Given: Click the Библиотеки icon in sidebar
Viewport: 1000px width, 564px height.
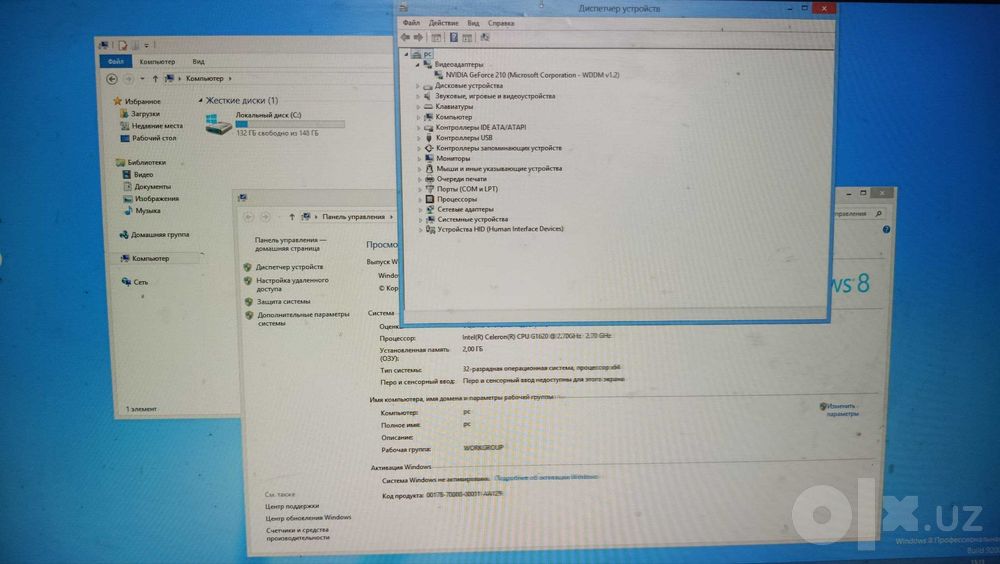Looking at the screenshot, I should click(120, 162).
